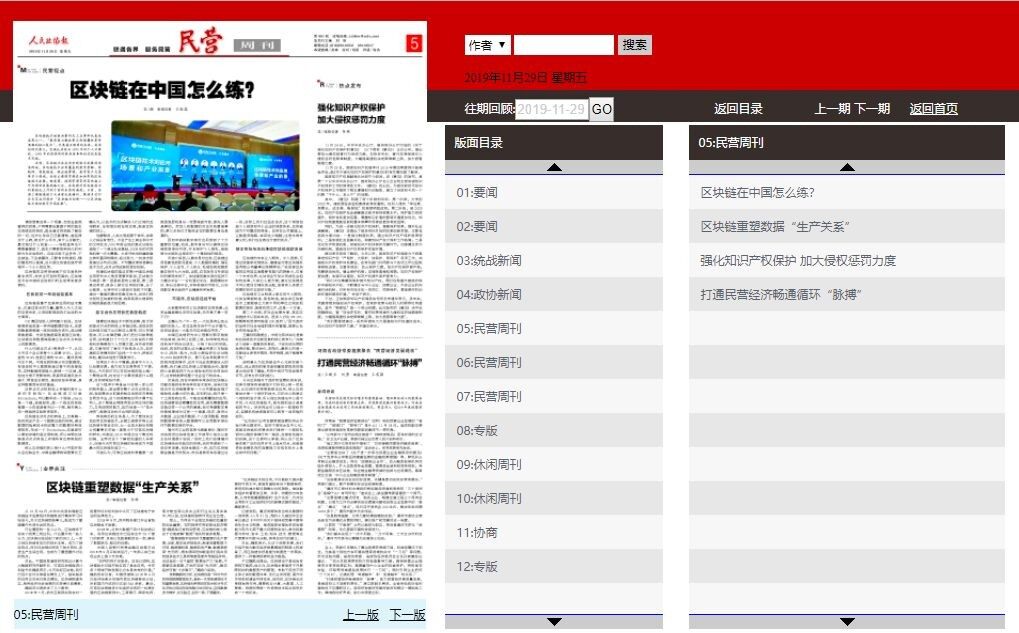Click the GO button
The image size is (1019, 633).
tap(601, 109)
